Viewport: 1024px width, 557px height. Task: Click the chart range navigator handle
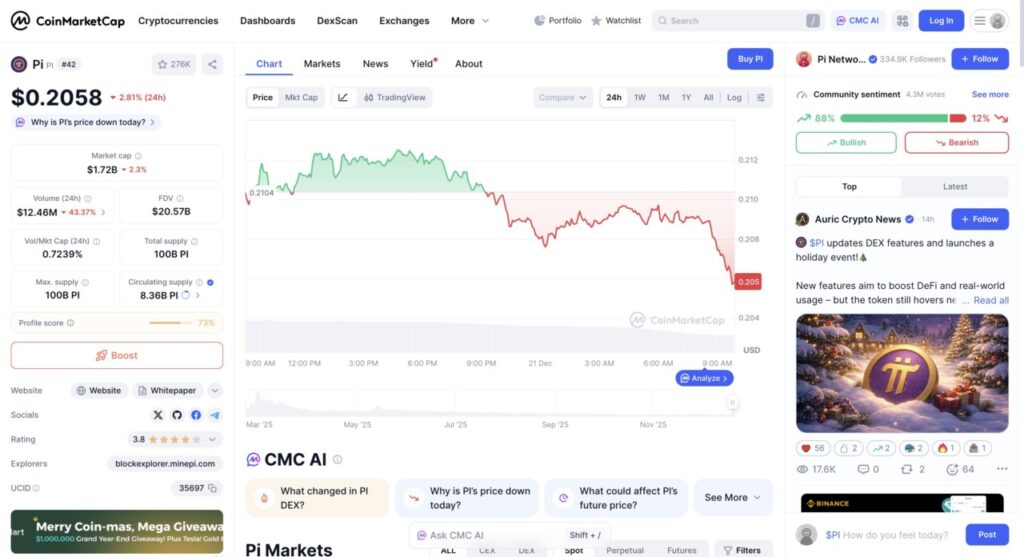click(732, 402)
